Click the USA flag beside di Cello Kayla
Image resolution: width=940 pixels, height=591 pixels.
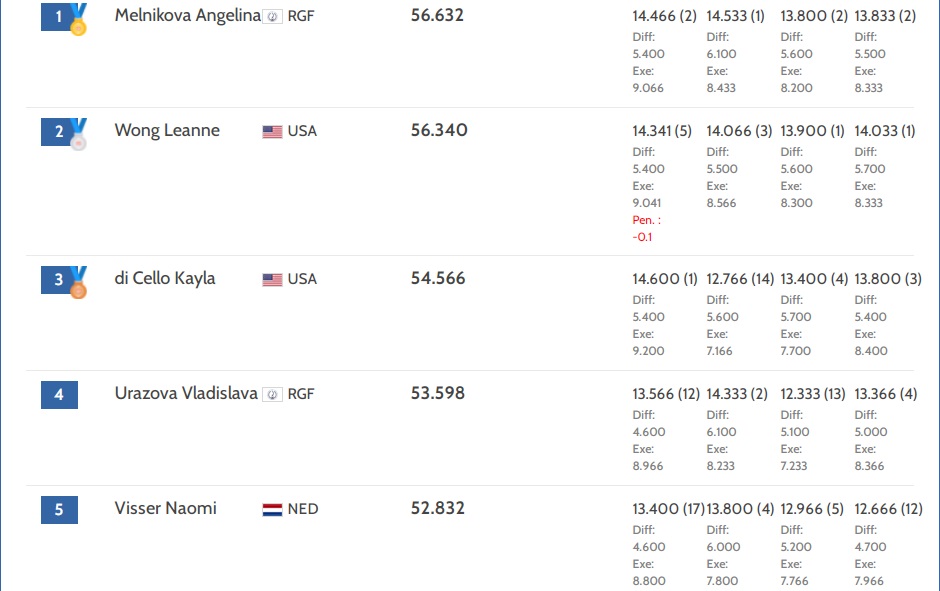click(272, 279)
